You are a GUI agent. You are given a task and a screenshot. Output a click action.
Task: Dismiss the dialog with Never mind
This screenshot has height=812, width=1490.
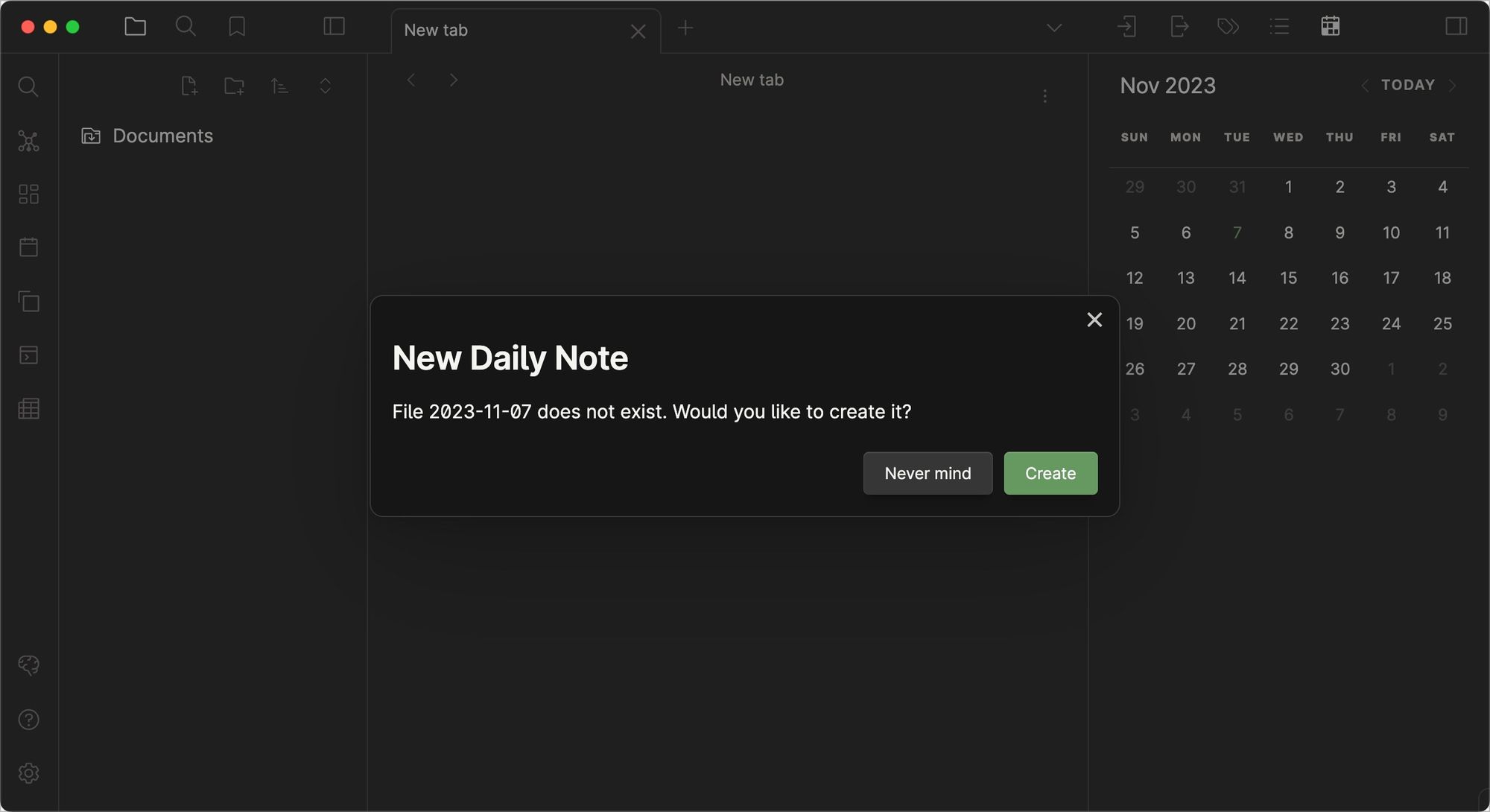(x=928, y=473)
